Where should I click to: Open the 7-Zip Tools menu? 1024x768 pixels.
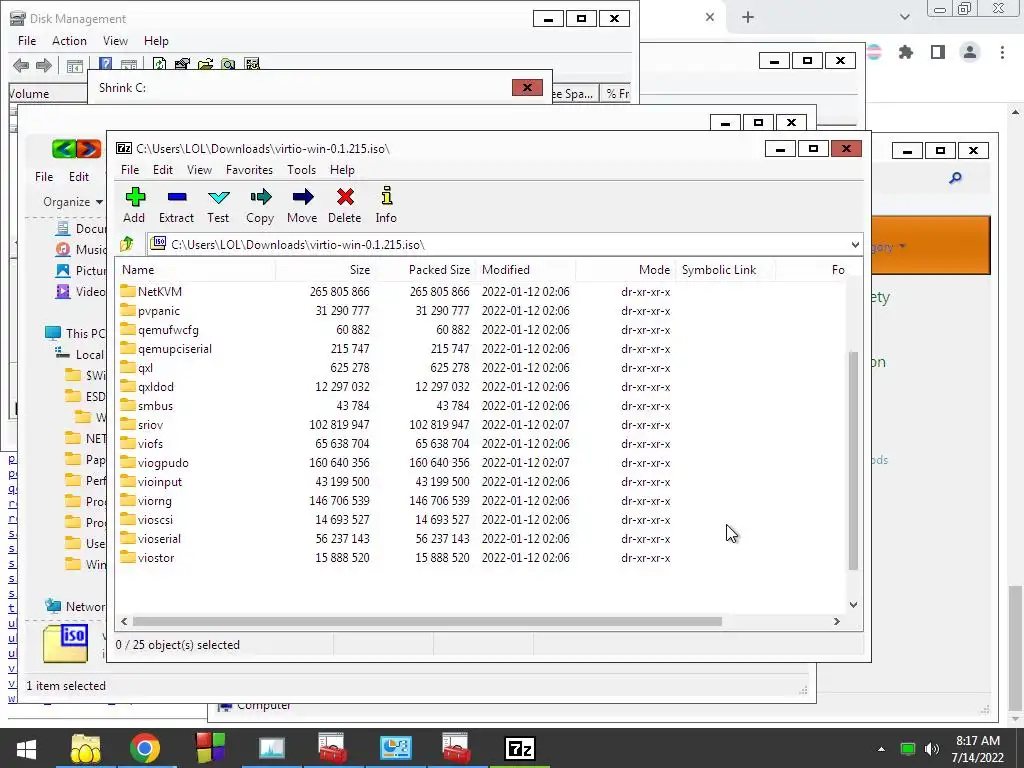301,170
